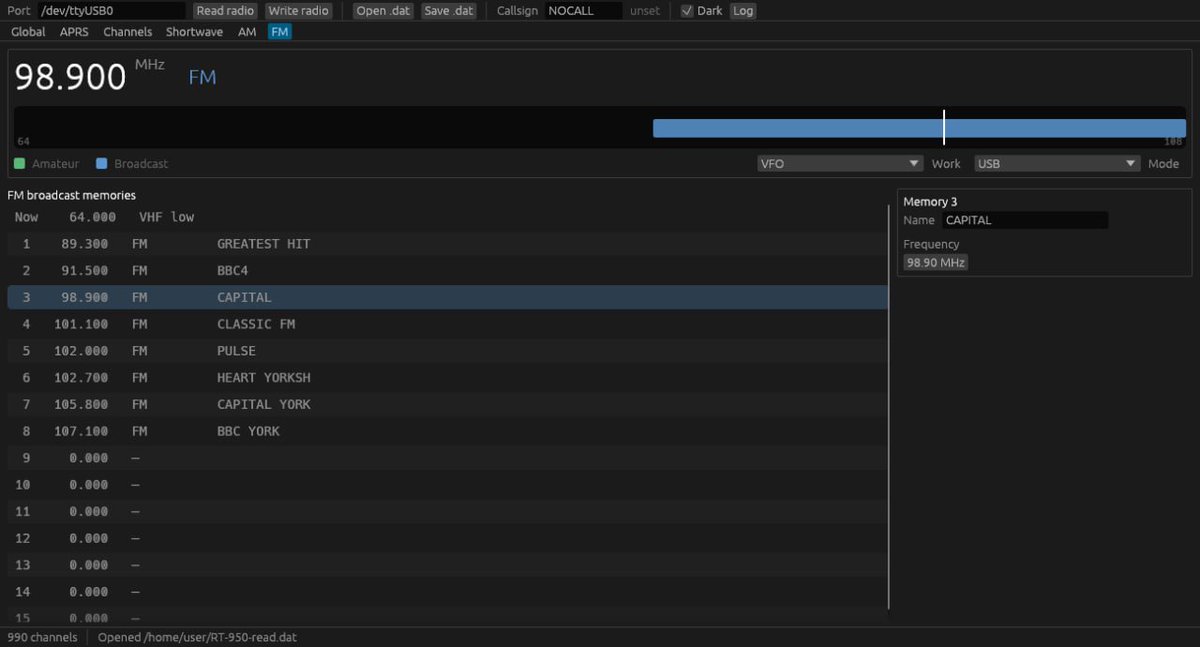
Task: Click the opened file path in status bar
Action: [197, 637]
